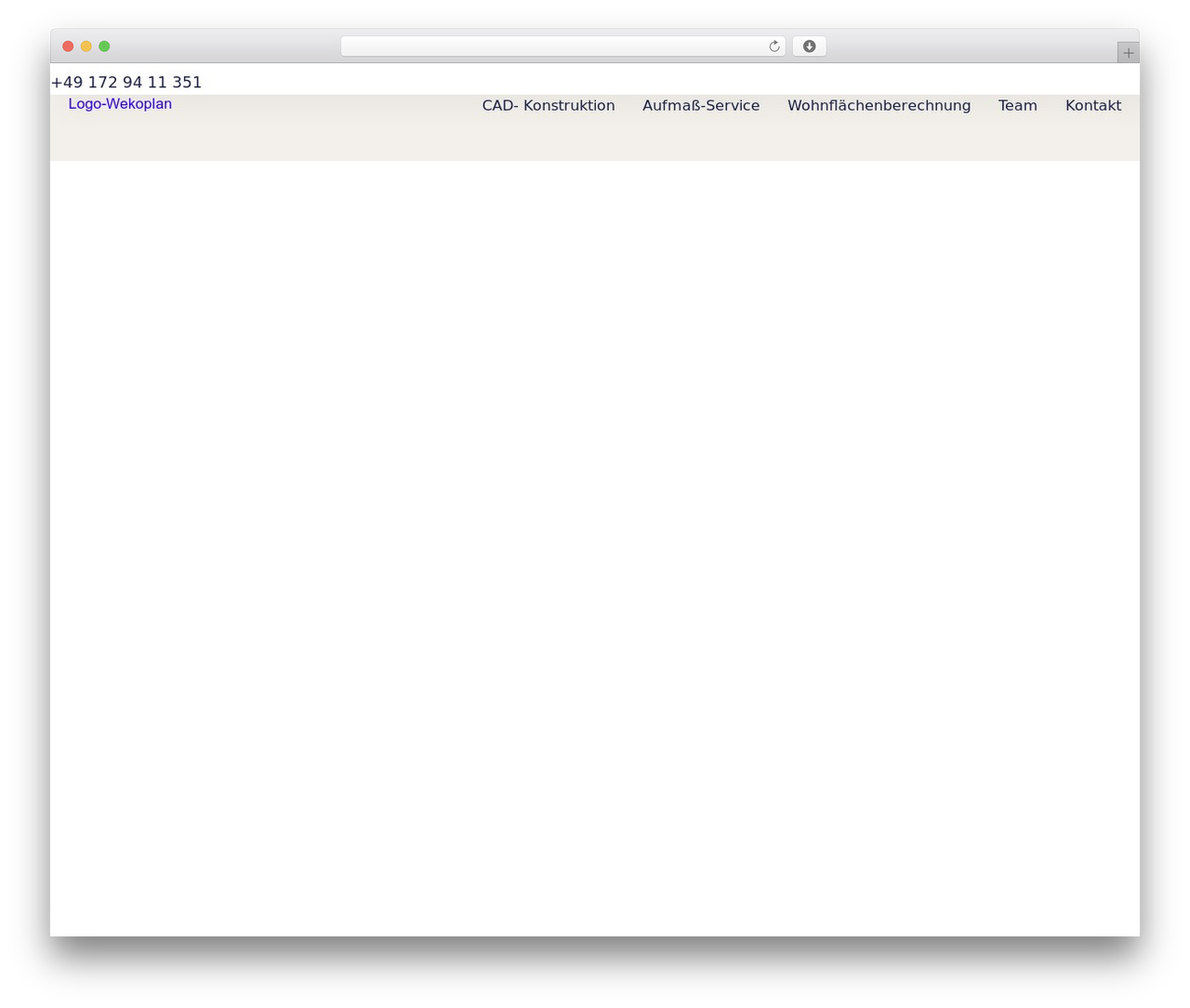Click the browser reload icon
Image resolution: width=1190 pixels, height=1008 pixels.
(x=773, y=46)
